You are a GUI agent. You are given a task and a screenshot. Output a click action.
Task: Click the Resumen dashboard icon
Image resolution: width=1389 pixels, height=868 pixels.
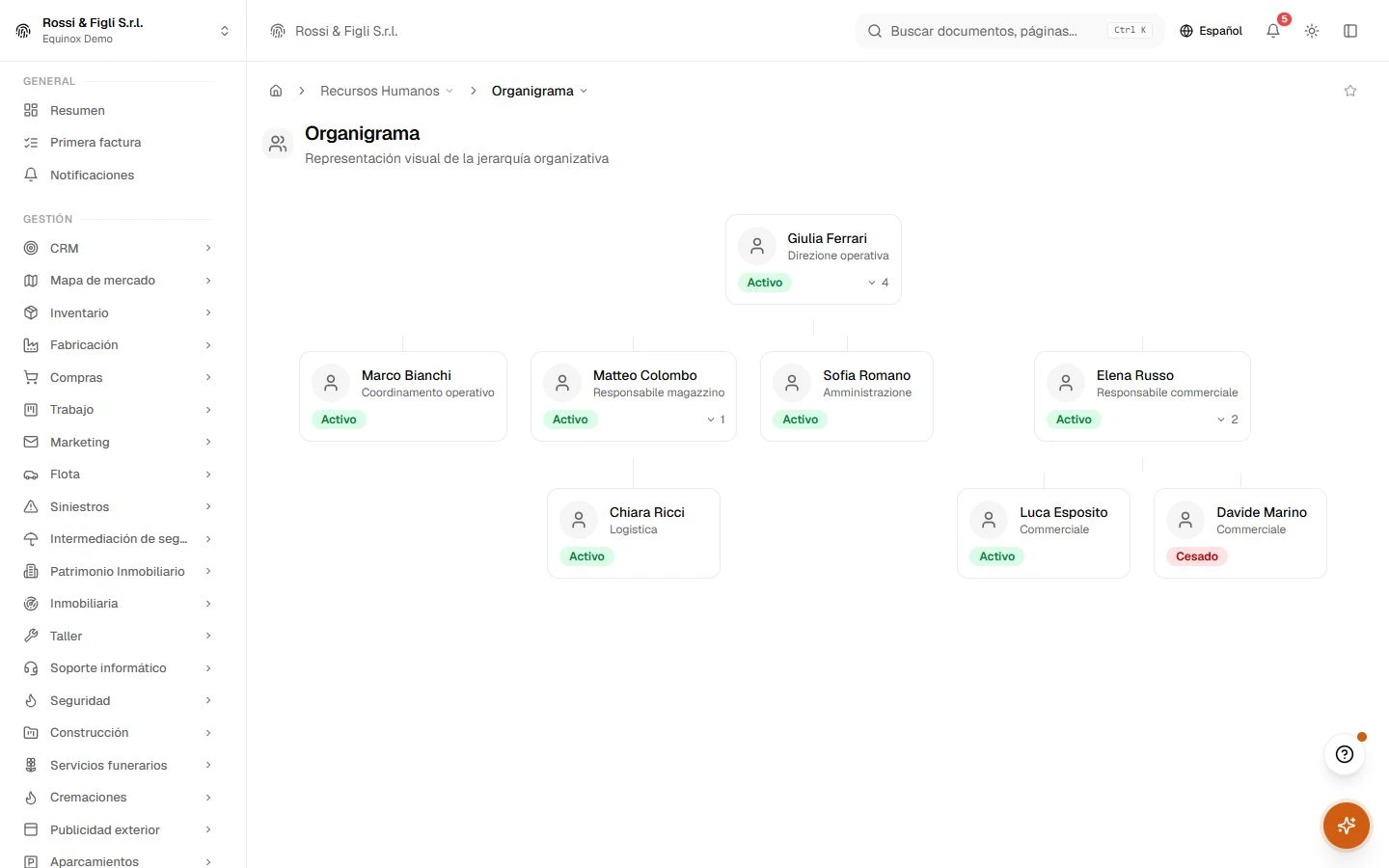tap(31, 110)
